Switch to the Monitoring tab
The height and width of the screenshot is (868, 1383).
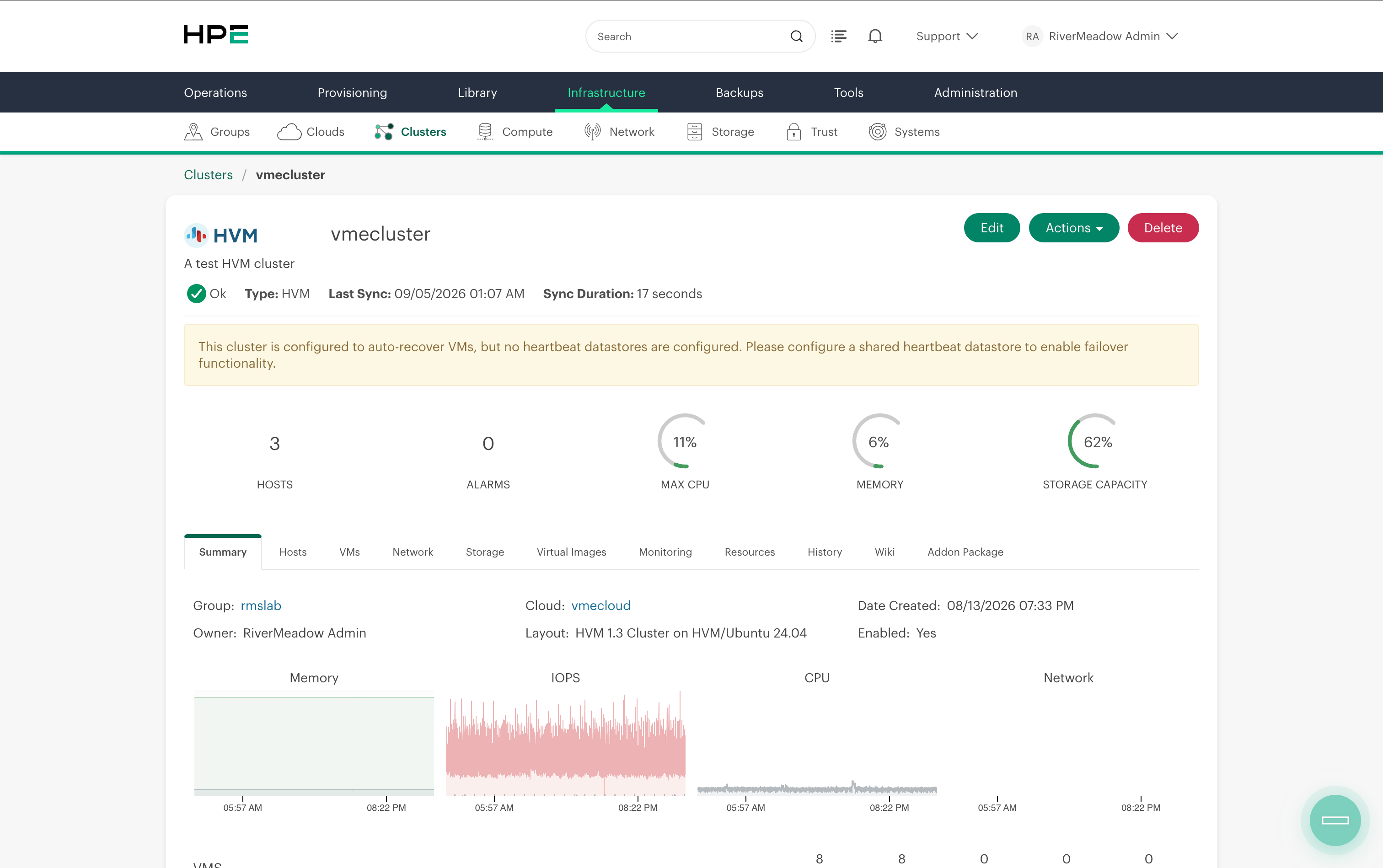tap(665, 552)
